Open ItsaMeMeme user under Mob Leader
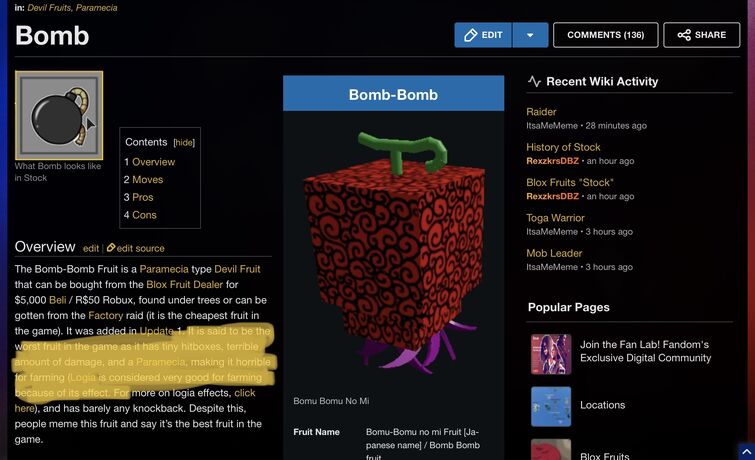 (x=552, y=267)
